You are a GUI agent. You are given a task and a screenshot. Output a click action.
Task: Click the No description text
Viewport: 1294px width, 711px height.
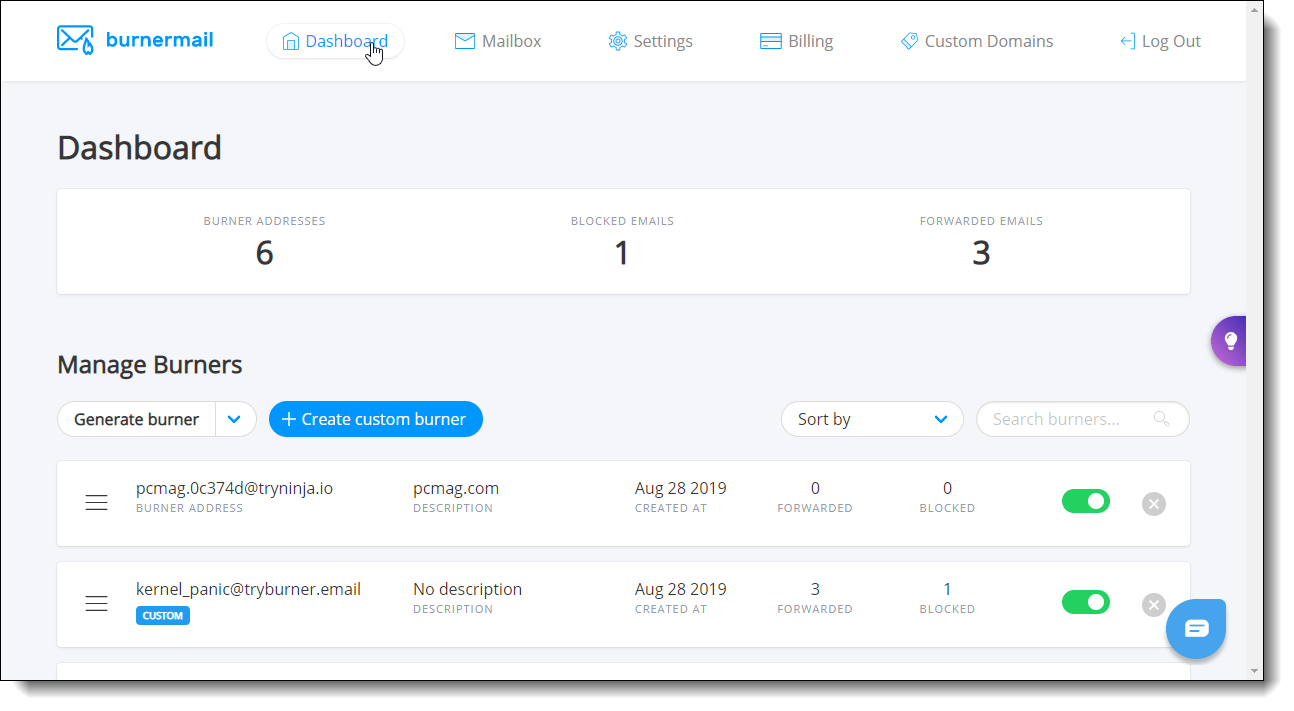point(467,589)
